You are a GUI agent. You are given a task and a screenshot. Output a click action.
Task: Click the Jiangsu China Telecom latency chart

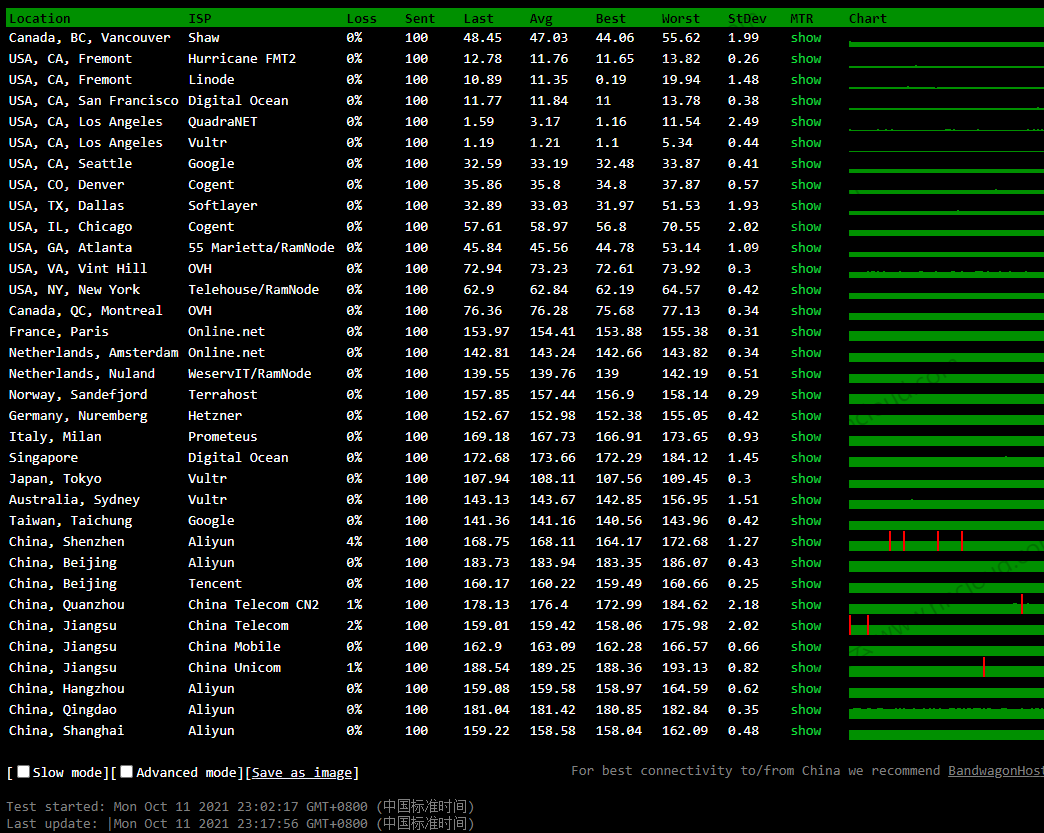[946, 625]
